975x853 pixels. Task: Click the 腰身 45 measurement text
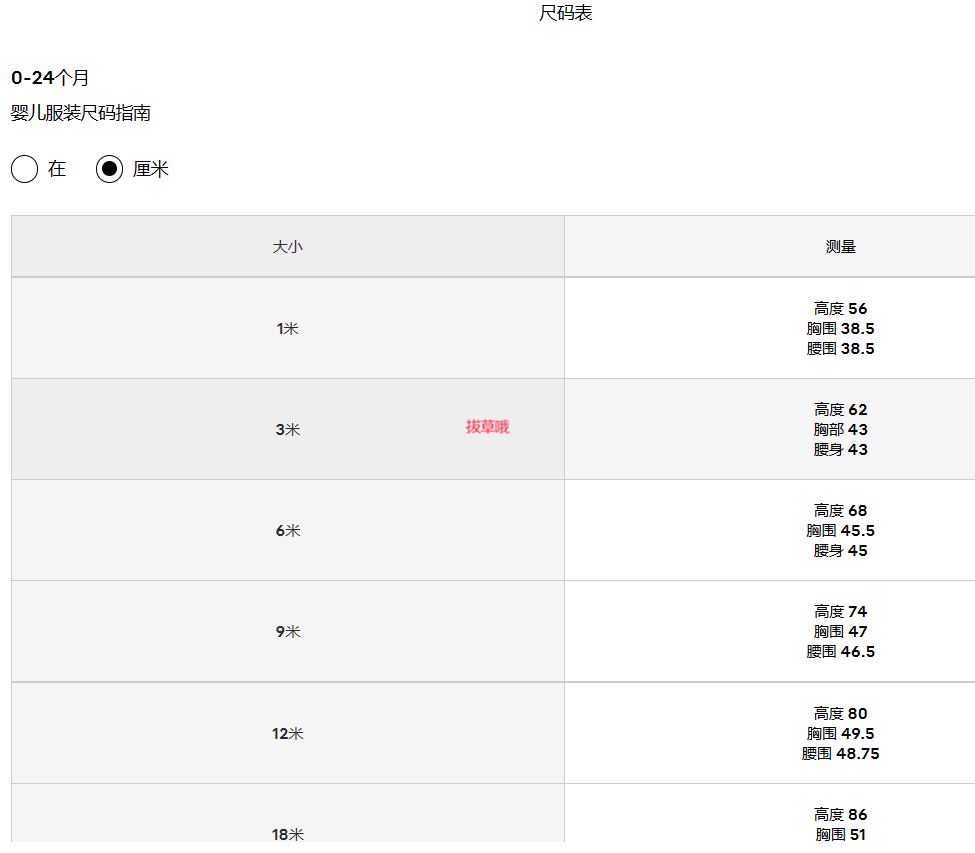coord(840,551)
